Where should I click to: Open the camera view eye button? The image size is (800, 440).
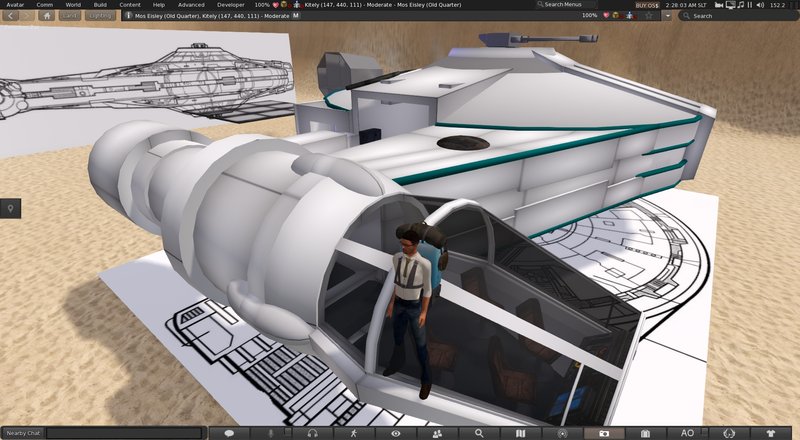click(x=395, y=433)
